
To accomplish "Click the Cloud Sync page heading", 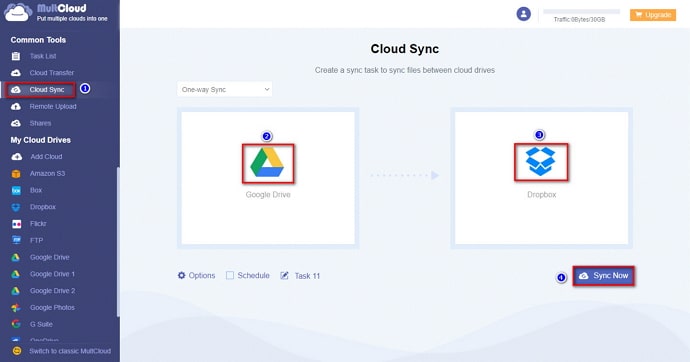I will click(404, 49).
